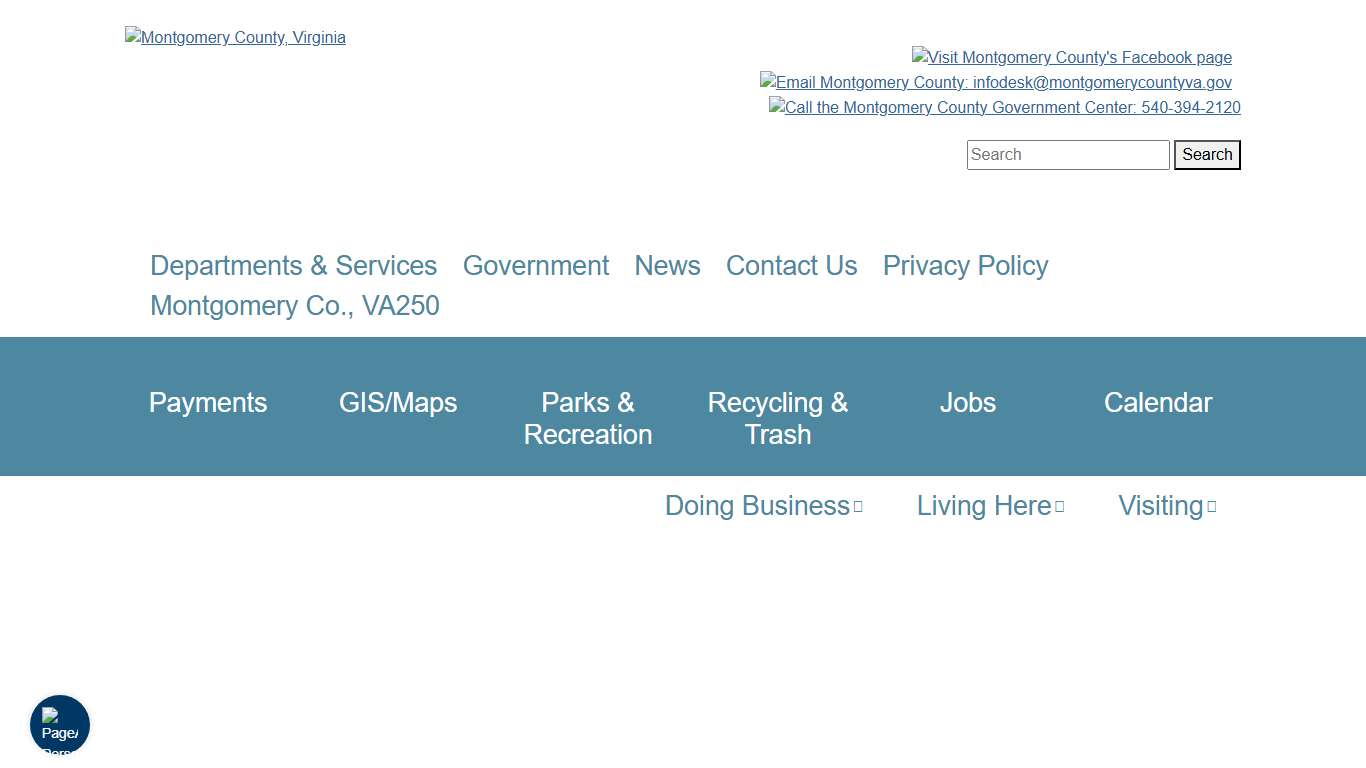This screenshot has height=768, width=1366.
Task: Expand the Living Here dropdown
Action: click(x=990, y=506)
